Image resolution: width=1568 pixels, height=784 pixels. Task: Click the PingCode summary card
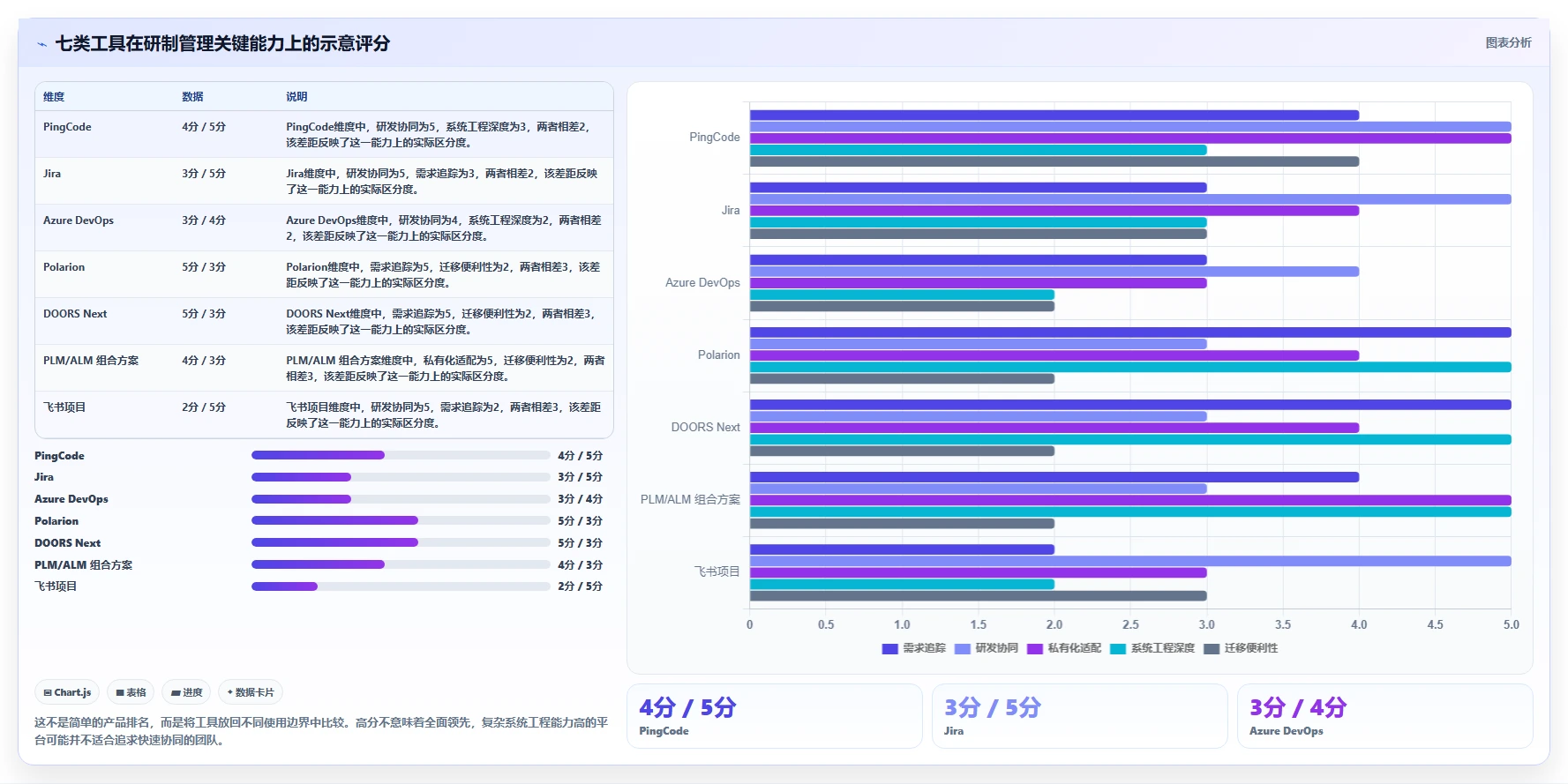coord(774,716)
